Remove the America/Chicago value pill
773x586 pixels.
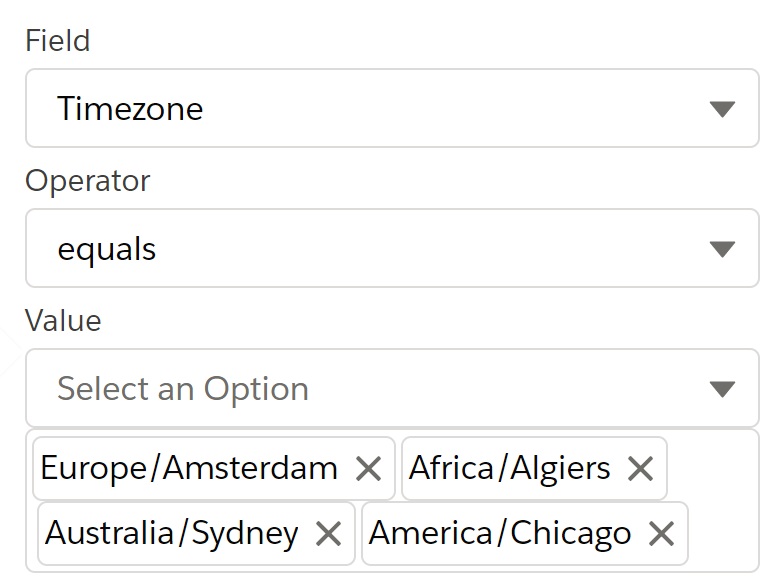(661, 534)
